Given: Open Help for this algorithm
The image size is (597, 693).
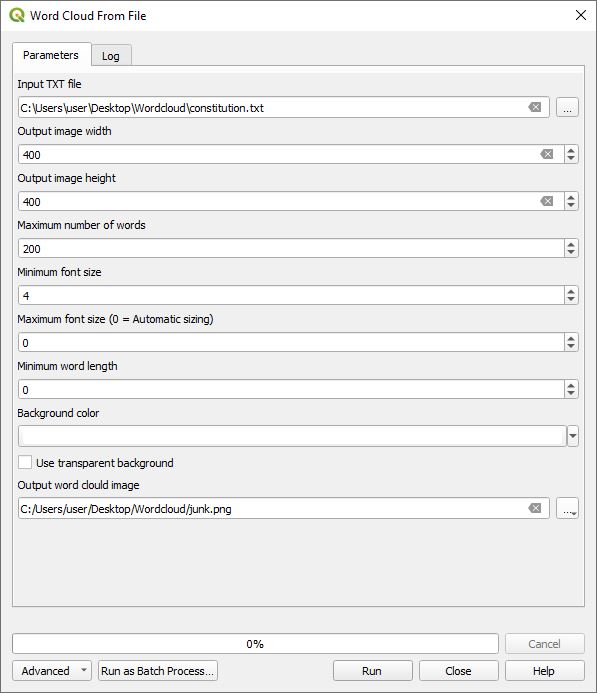Looking at the screenshot, I should click(x=544, y=670).
